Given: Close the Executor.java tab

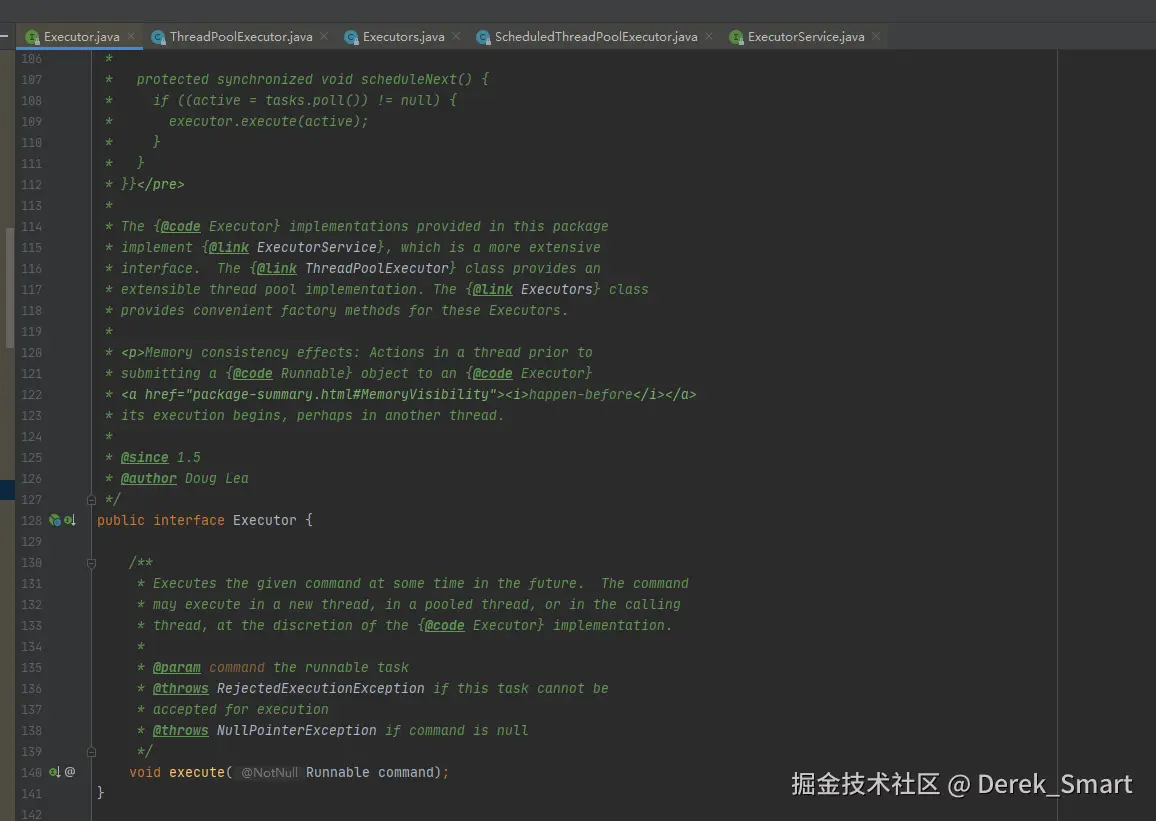Looking at the screenshot, I should [131, 36].
